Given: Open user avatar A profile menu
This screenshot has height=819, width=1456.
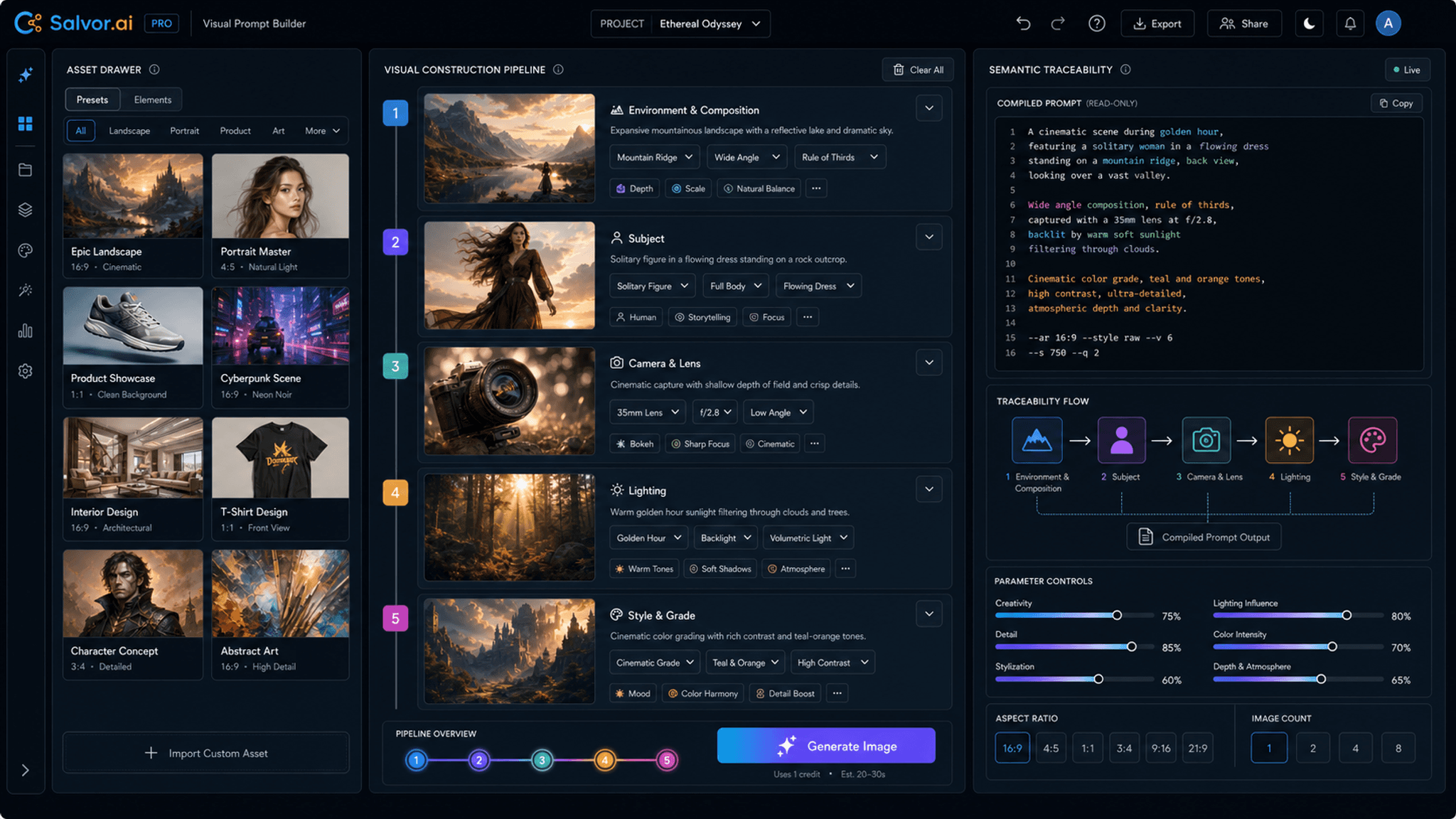Looking at the screenshot, I should click(1388, 23).
